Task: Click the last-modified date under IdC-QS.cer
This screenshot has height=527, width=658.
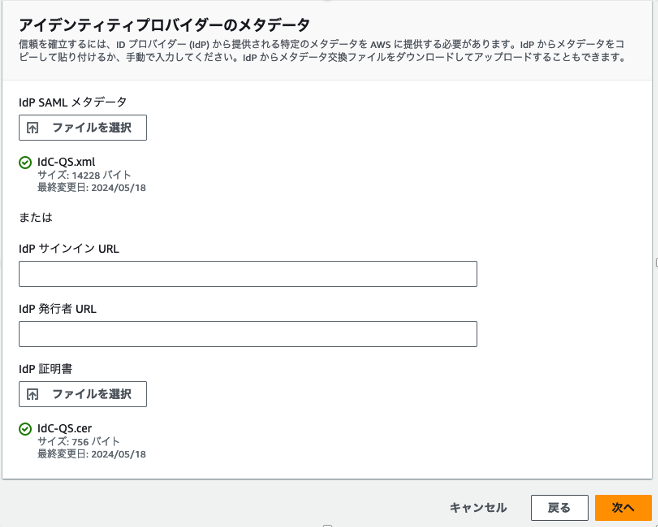Action: [x=92, y=454]
